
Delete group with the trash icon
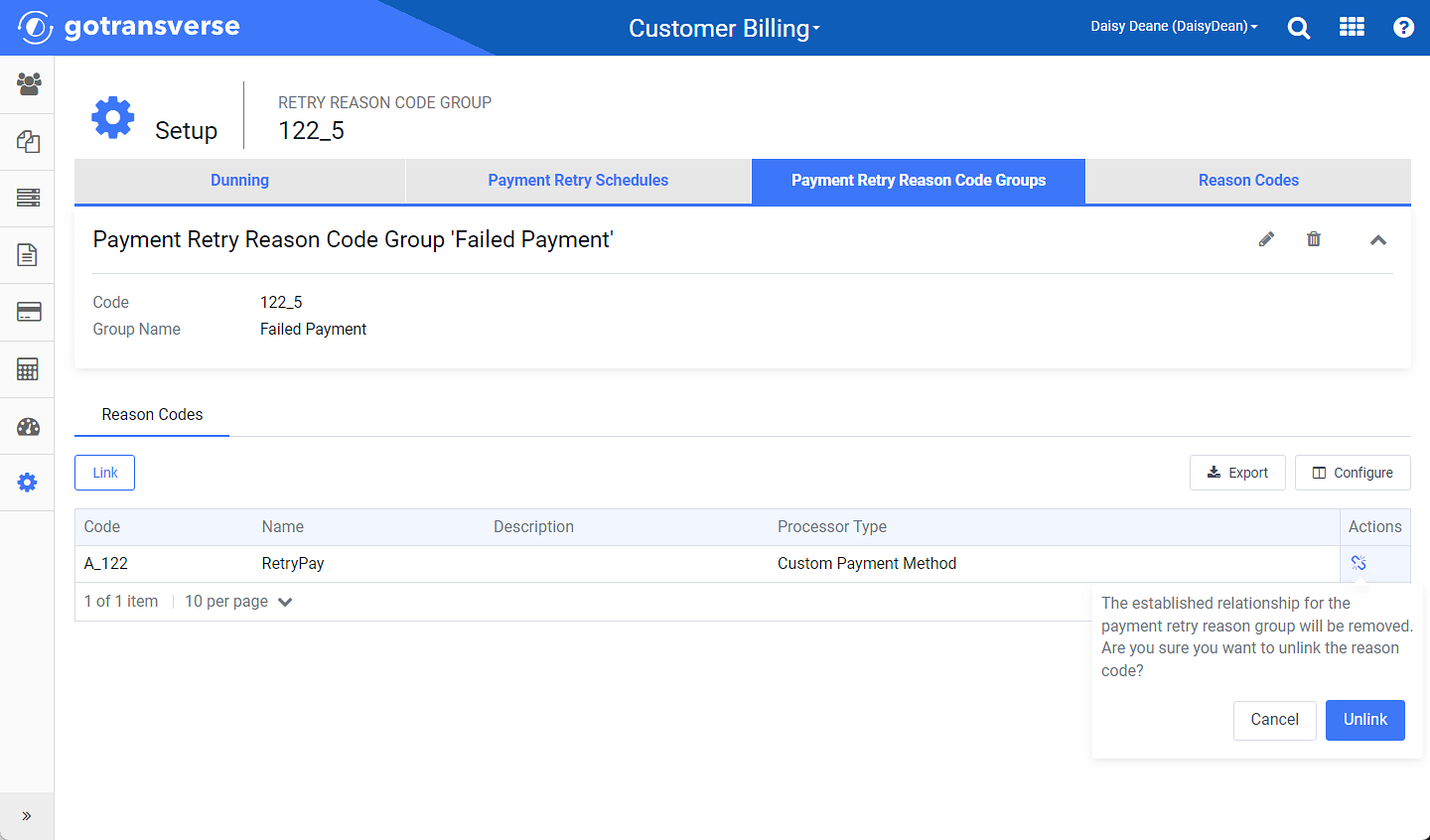click(x=1314, y=239)
